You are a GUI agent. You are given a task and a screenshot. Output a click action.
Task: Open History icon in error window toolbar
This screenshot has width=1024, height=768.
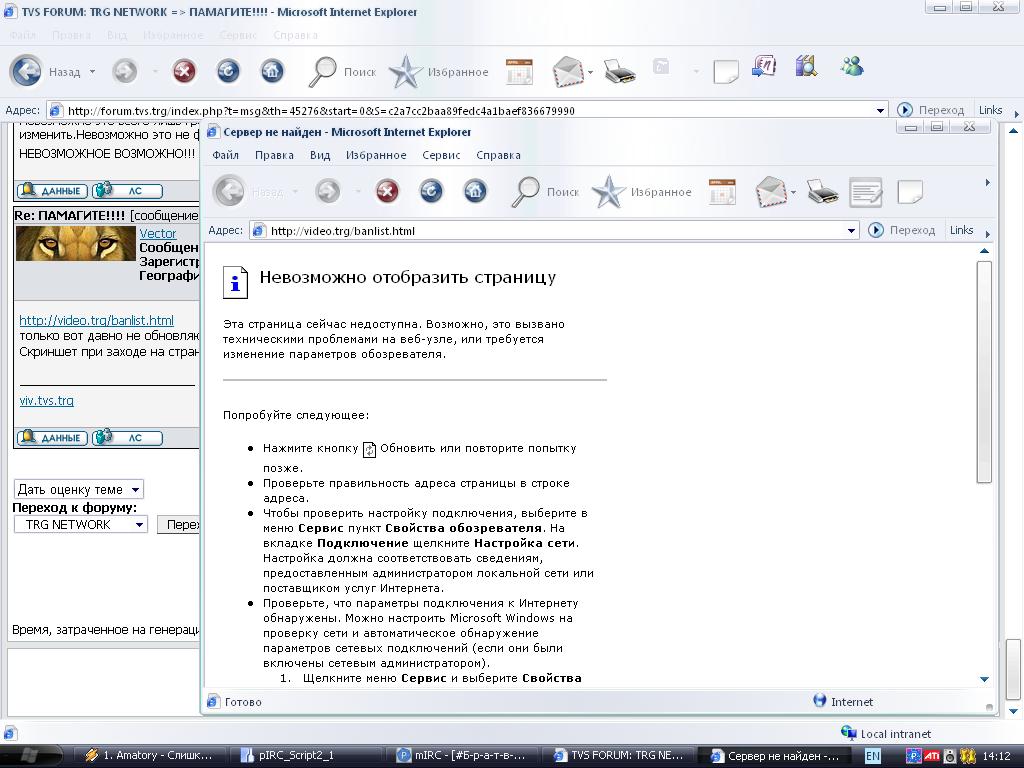click(x=722, y=192)
